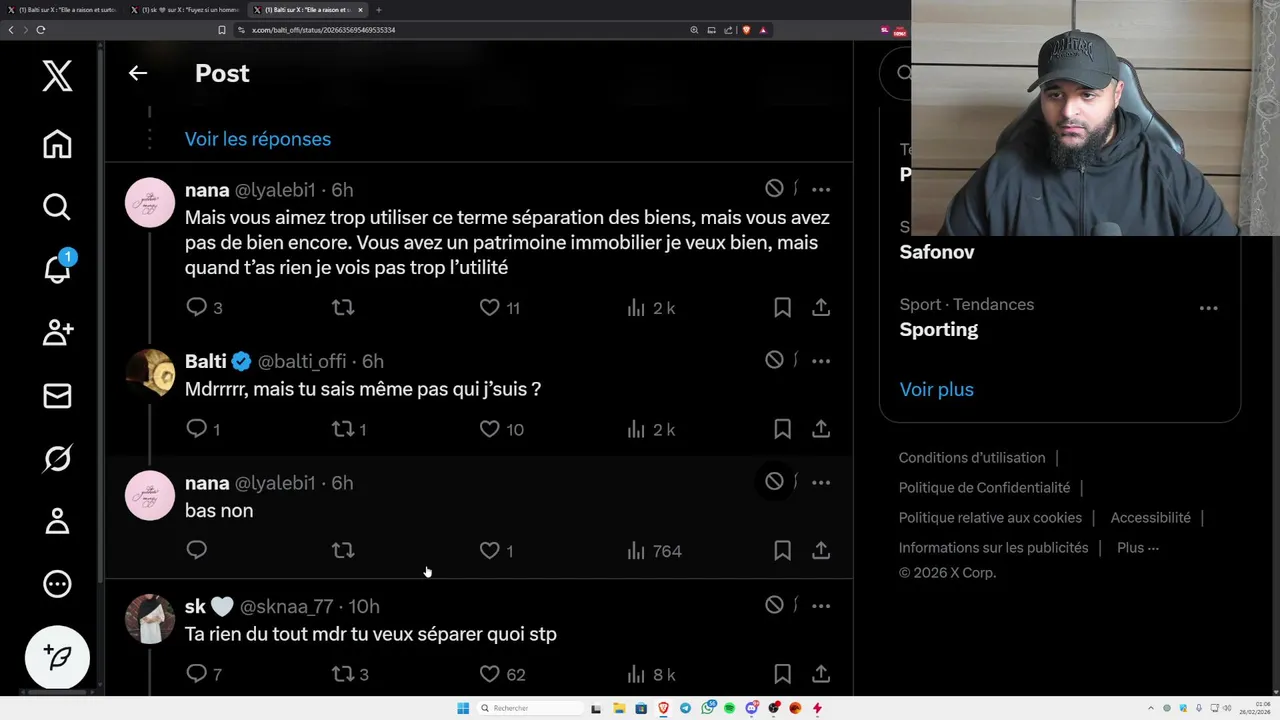Repost nana's "bas non" post
The image size is (1280, 720).
tap(343, 550)
